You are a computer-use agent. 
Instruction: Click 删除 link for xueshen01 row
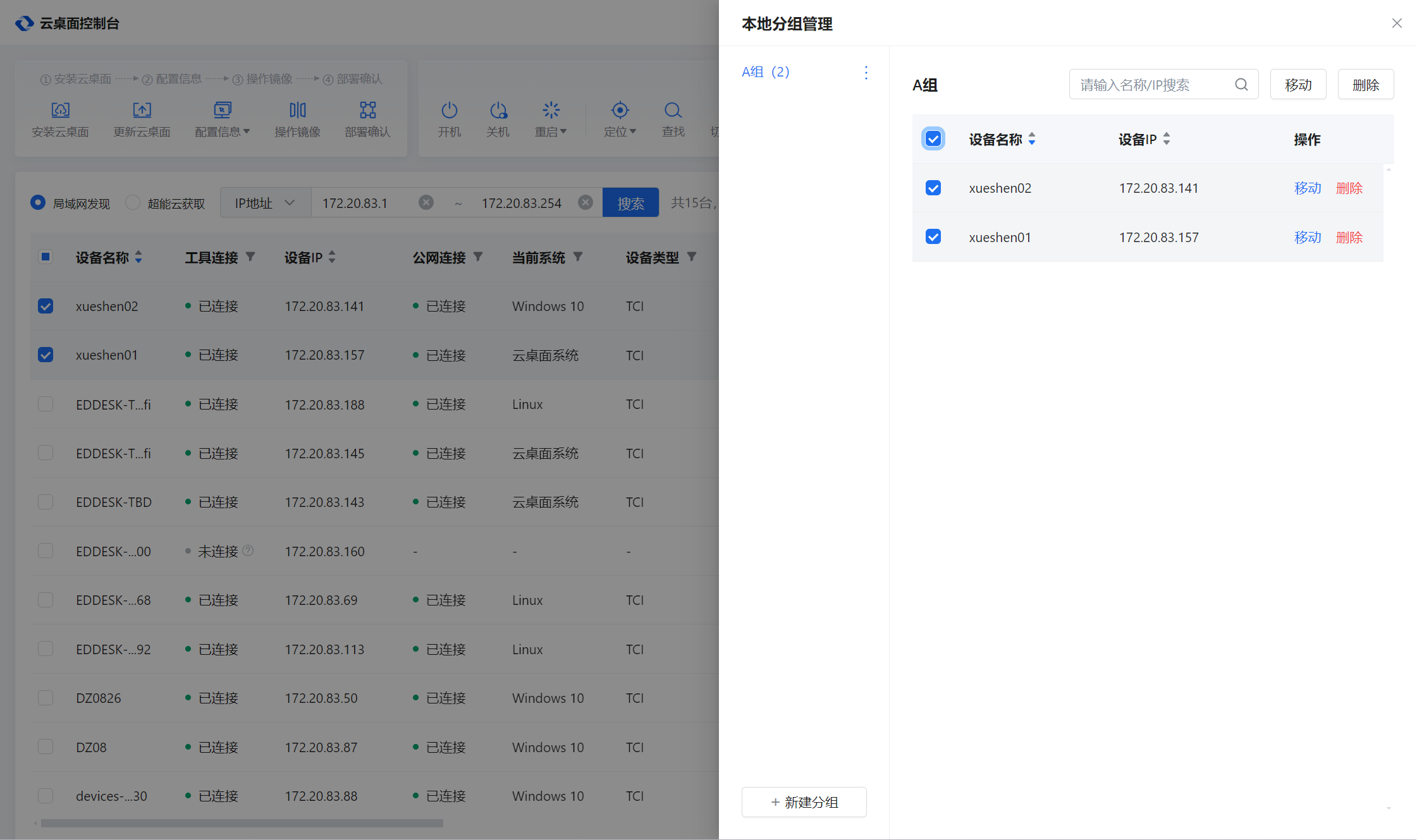(x=1349, y=238)
